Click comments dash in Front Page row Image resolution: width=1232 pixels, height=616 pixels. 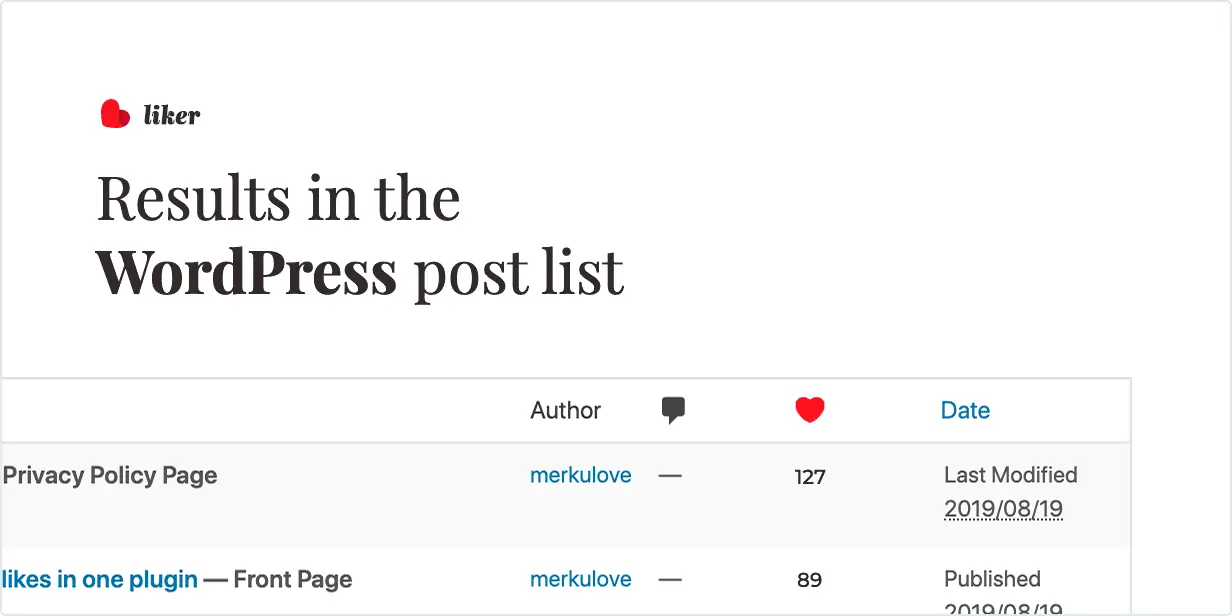(670, 579)
